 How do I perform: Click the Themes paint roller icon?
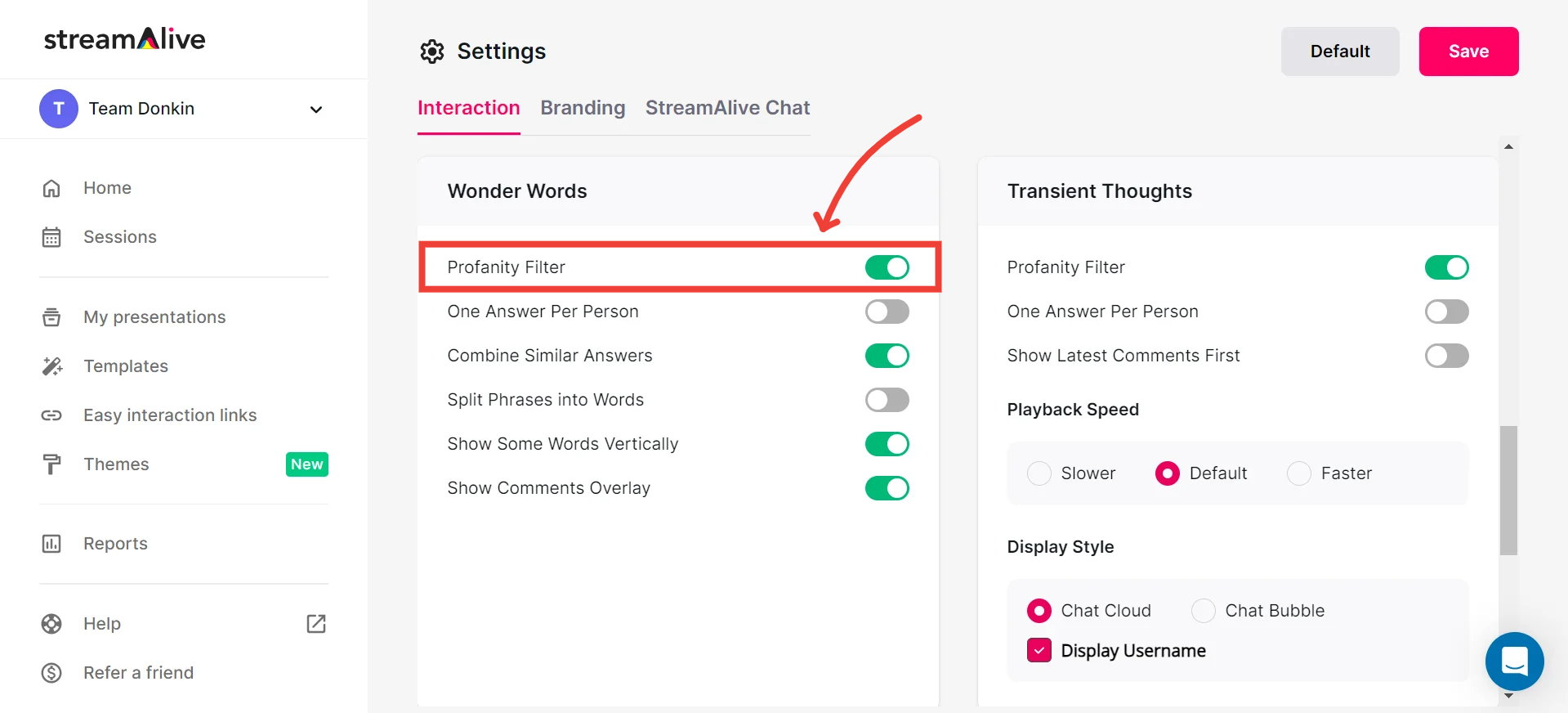click(x=51, y=464)
